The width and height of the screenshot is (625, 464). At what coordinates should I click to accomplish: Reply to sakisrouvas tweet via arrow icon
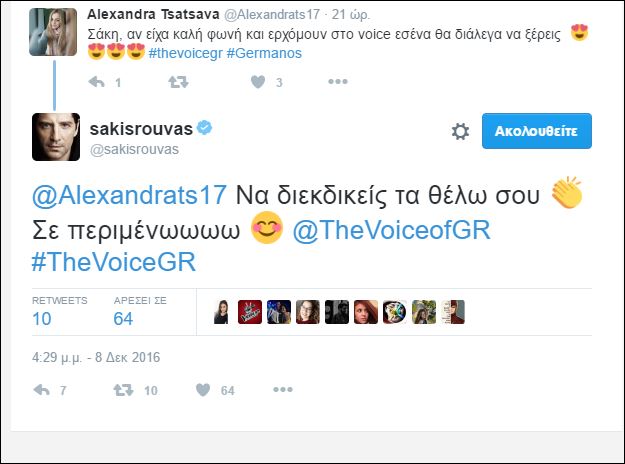point(41,389)
